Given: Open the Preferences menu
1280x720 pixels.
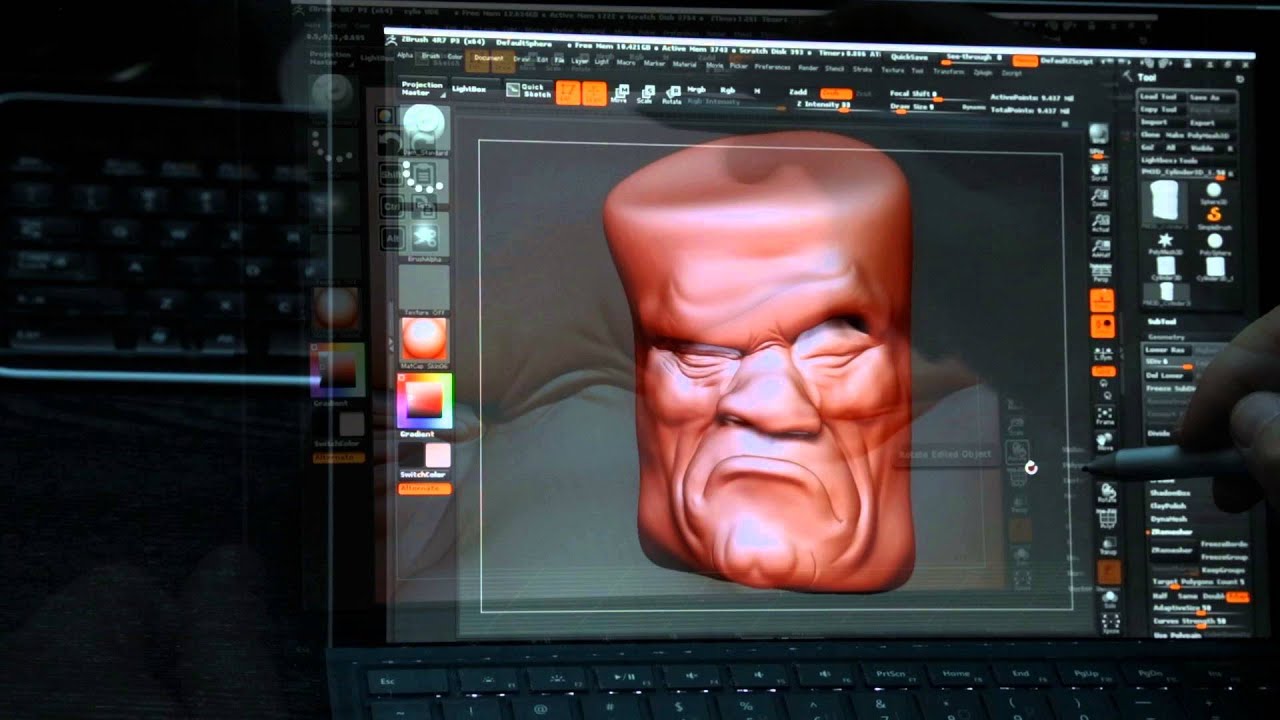Looking at the screenshot, I should point(773,66).
